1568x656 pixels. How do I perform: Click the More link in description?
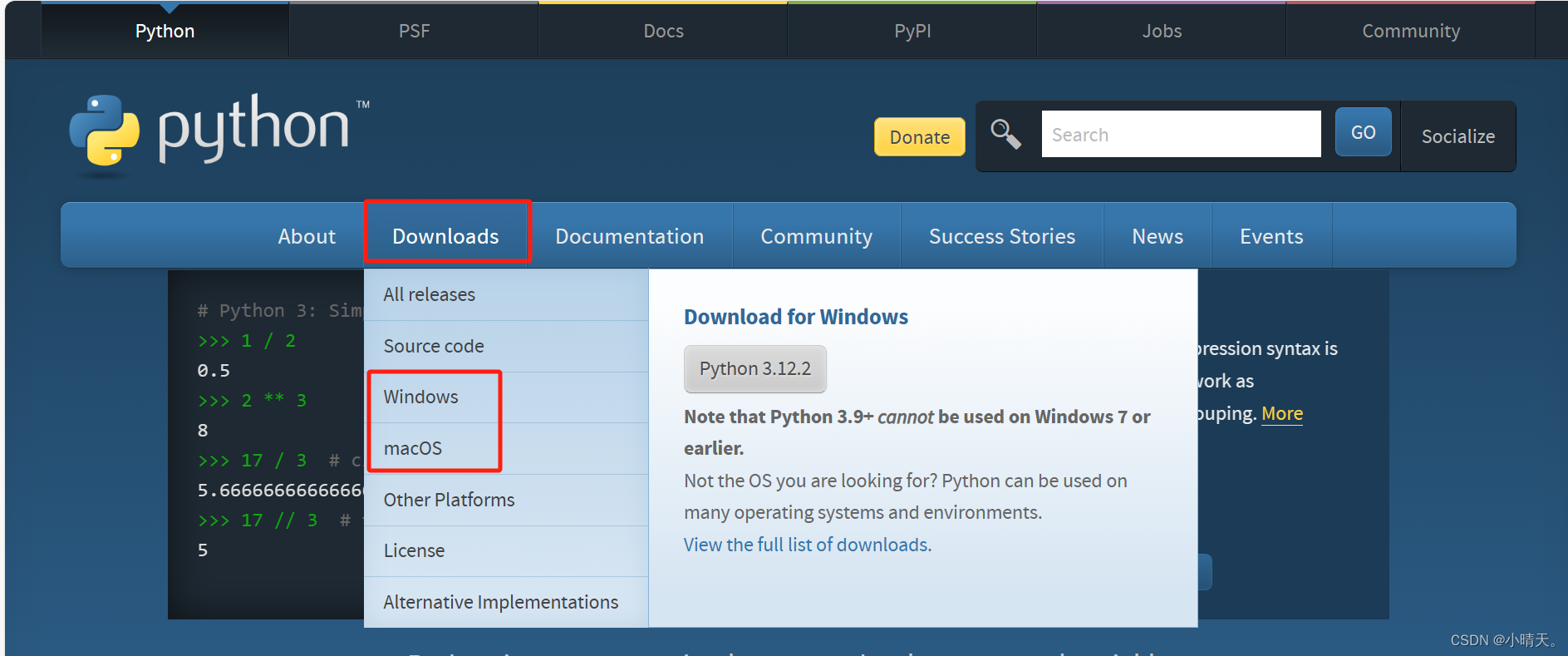[1282, 413]
